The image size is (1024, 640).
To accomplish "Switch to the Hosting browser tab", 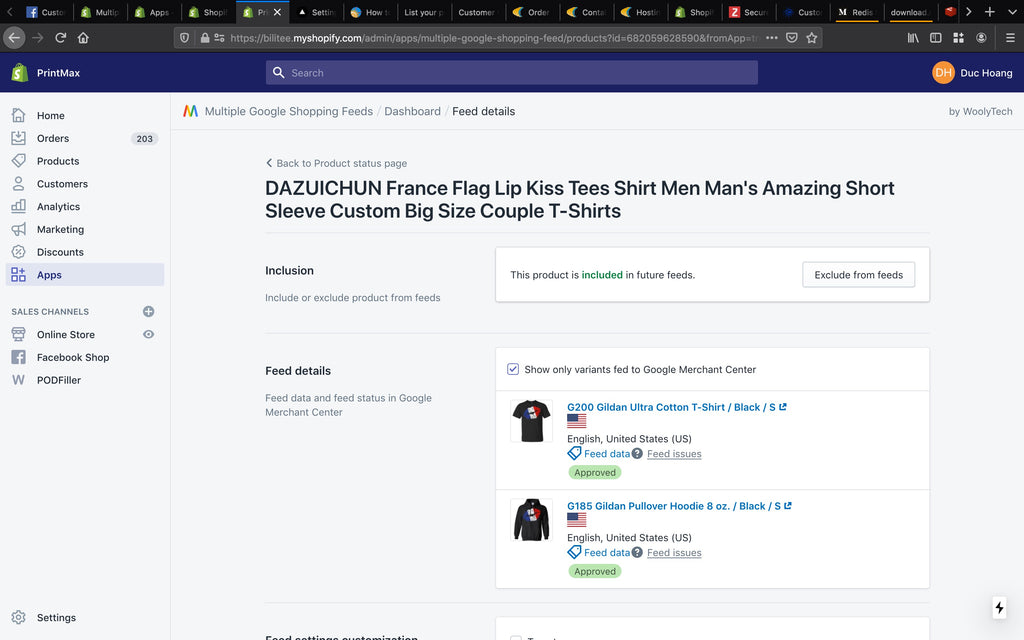I will pos(640,12).
